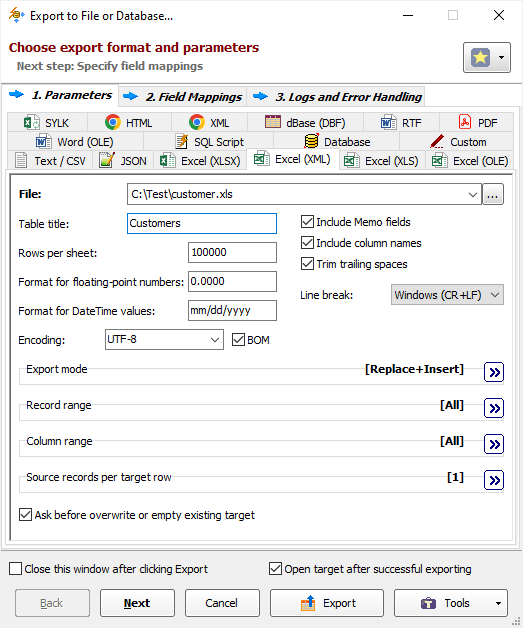
Task: Switch to the Field Mappings tab
Action: 183,97
